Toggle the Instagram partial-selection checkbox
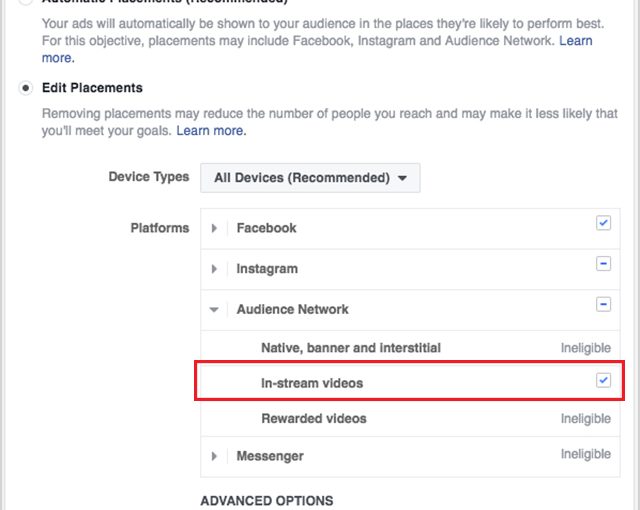Screen dimensions: 640x510 pos(603,264)
